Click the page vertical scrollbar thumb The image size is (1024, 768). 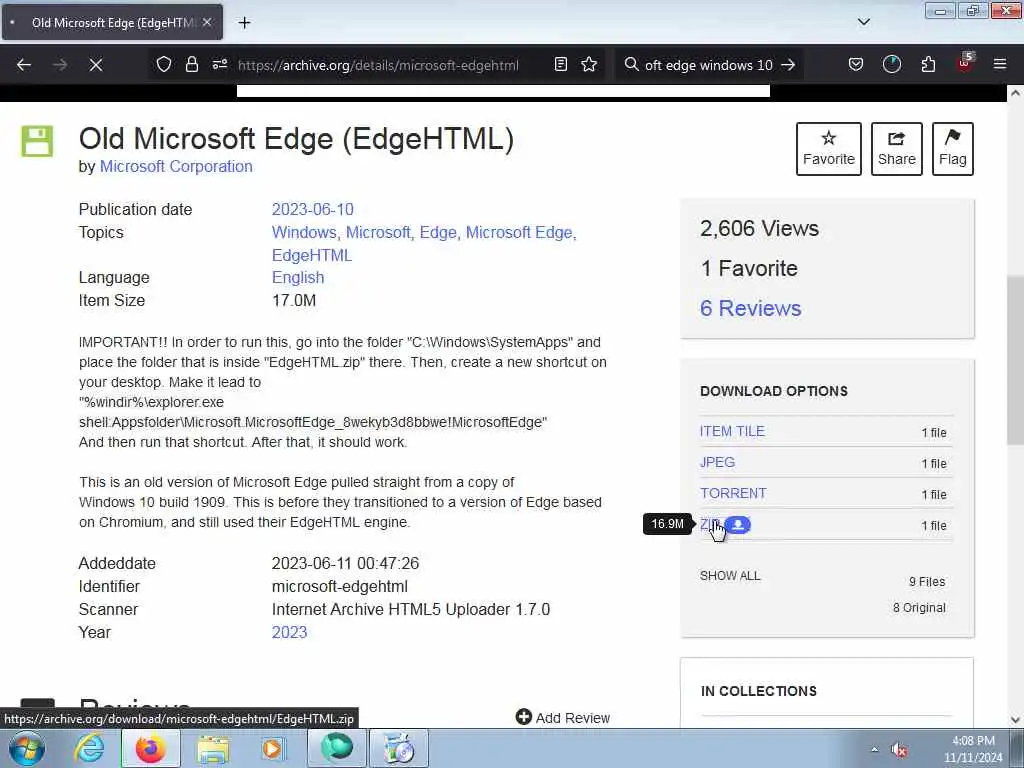[x=1015, y=360]
